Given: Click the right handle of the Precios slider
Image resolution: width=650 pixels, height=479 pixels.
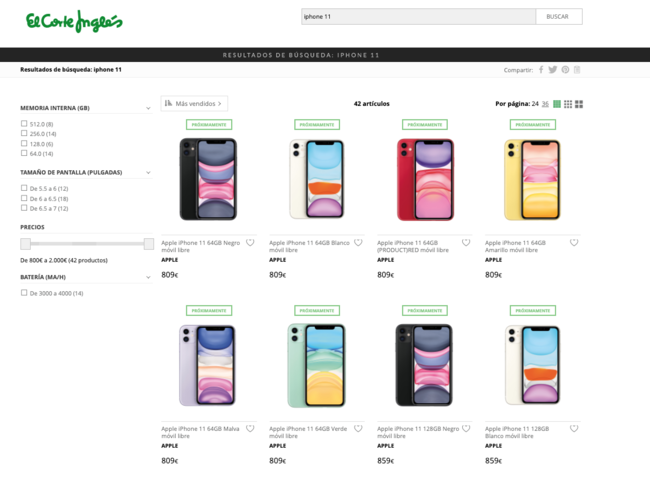Looking at the screenshot, I should tap(149, 244).
